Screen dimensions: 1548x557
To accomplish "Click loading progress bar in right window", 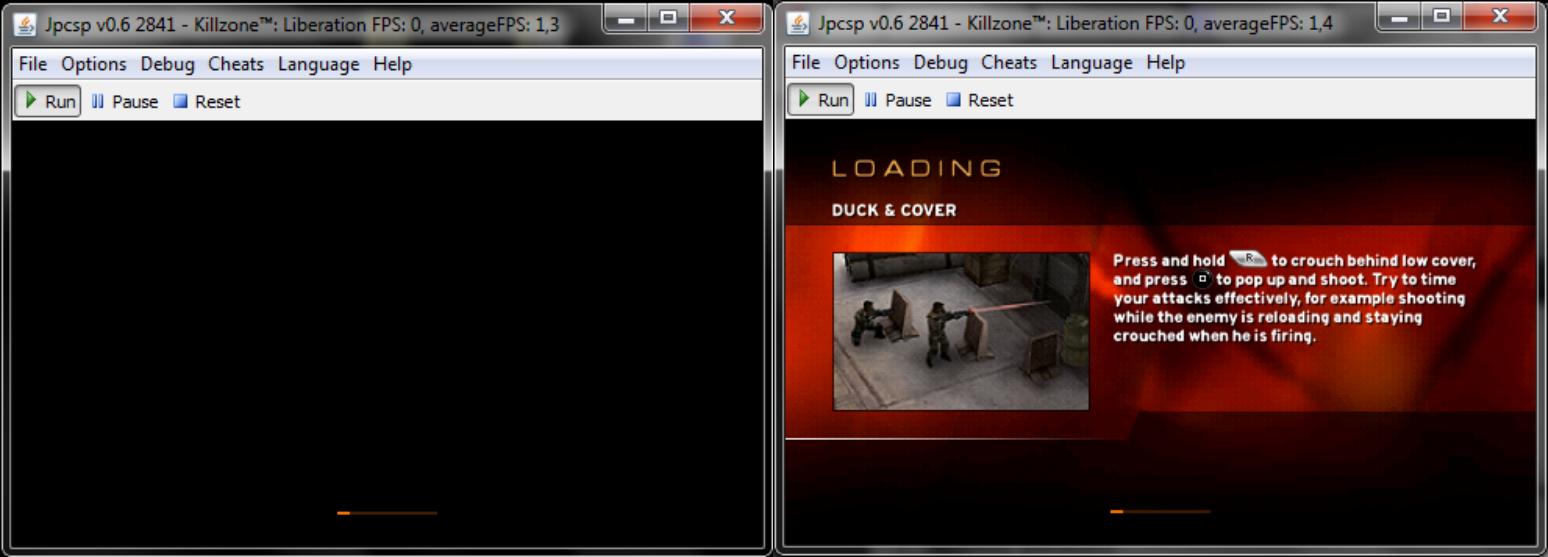I will (x=1160, y=512).
